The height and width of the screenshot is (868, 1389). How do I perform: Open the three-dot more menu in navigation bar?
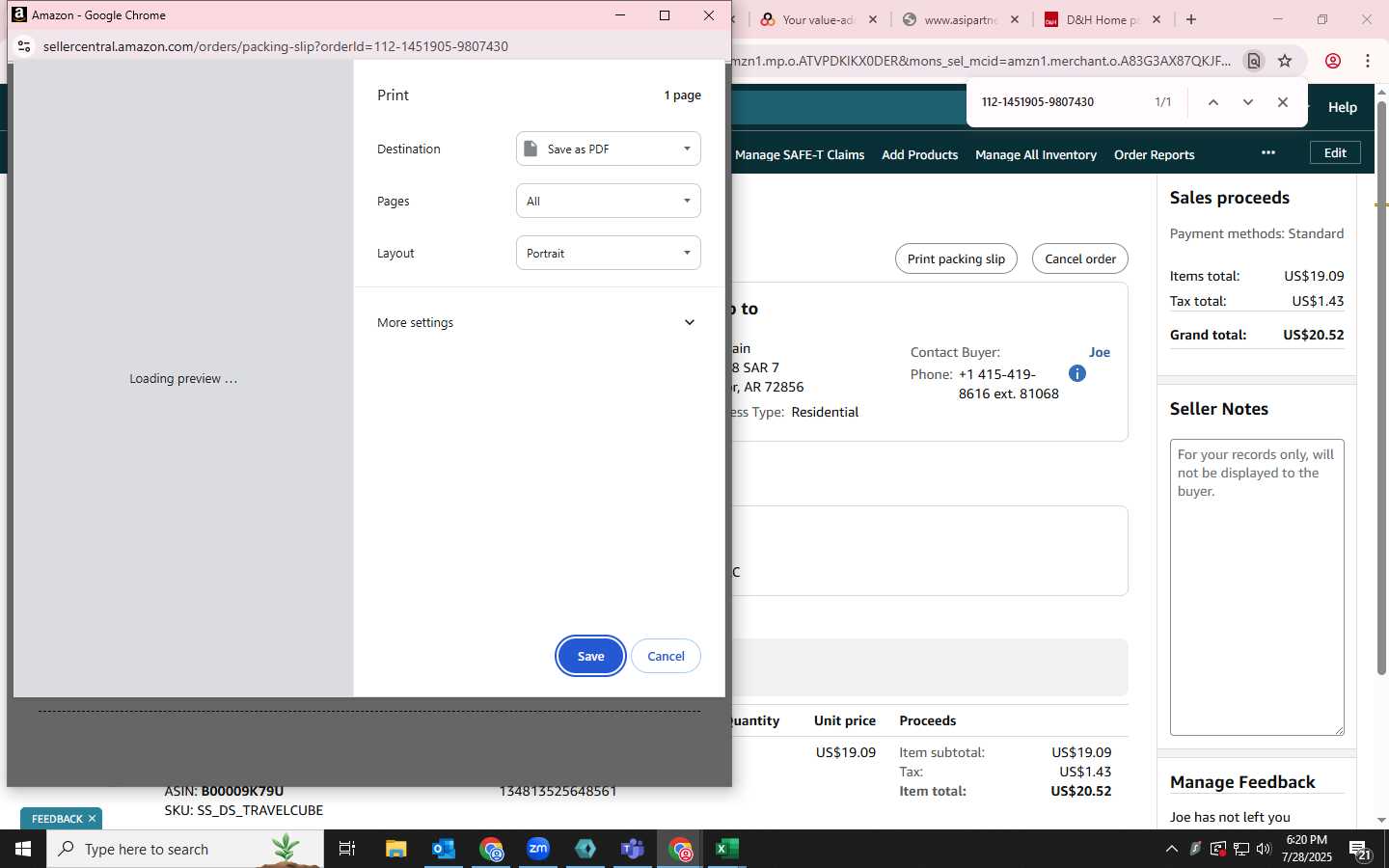tap(1268, 152)
